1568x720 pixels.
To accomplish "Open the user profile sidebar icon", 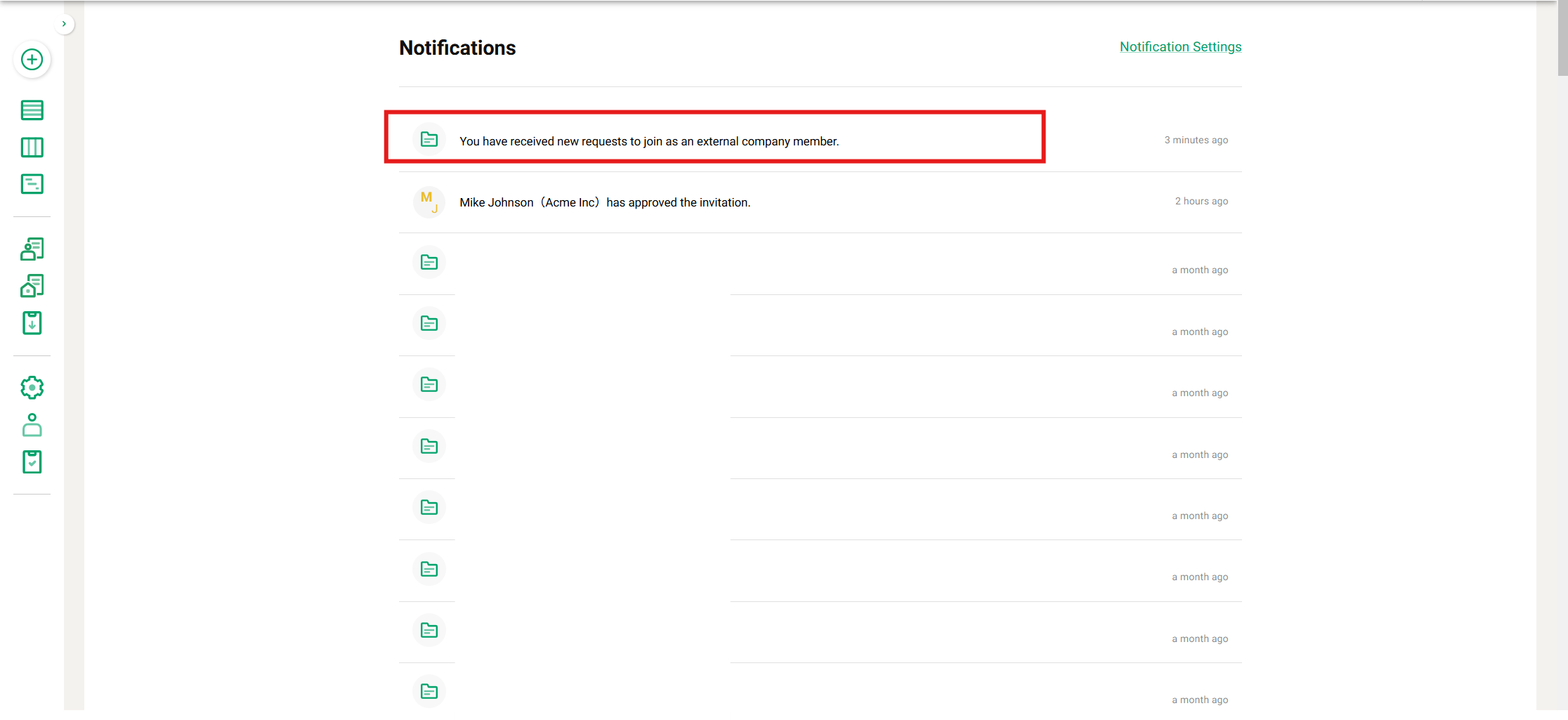I will (x=32, y=425).
